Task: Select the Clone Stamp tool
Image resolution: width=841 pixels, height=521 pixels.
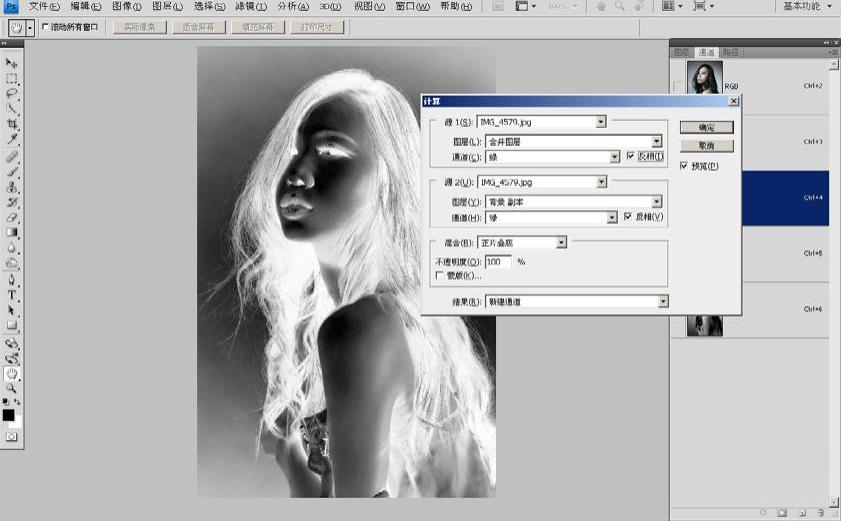Action: [x=11, y=187]
